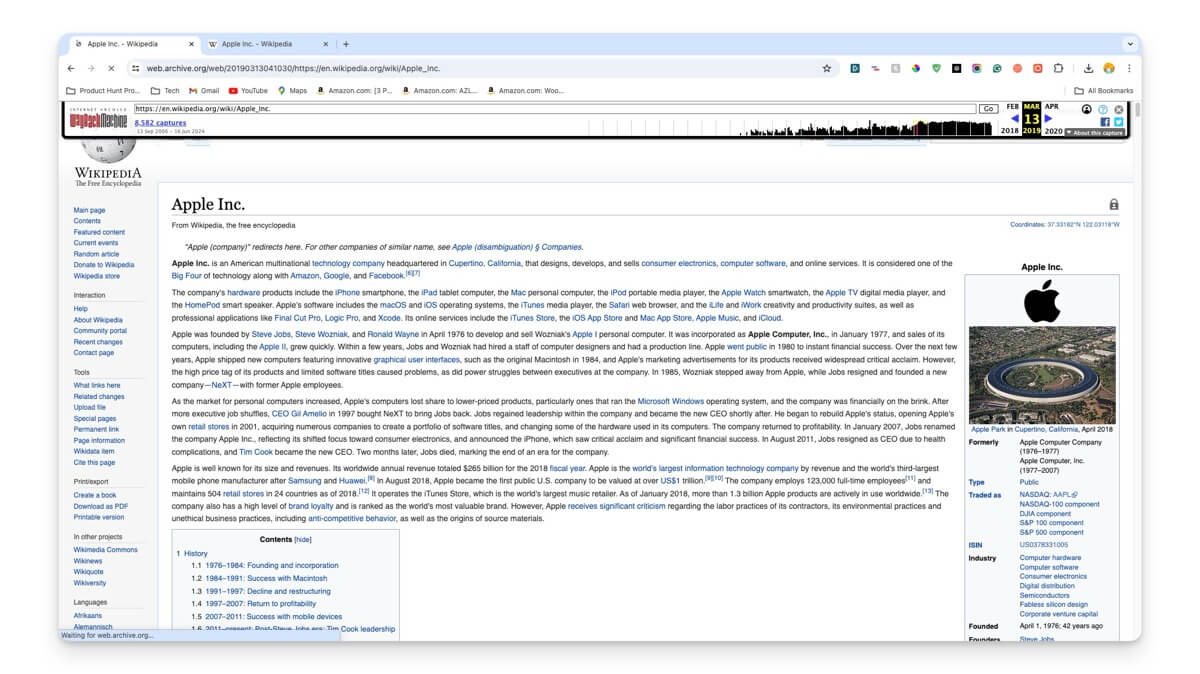Share capture on Twitter
This screenshot has height=674, width=1200.
[x=1118, y=122]
